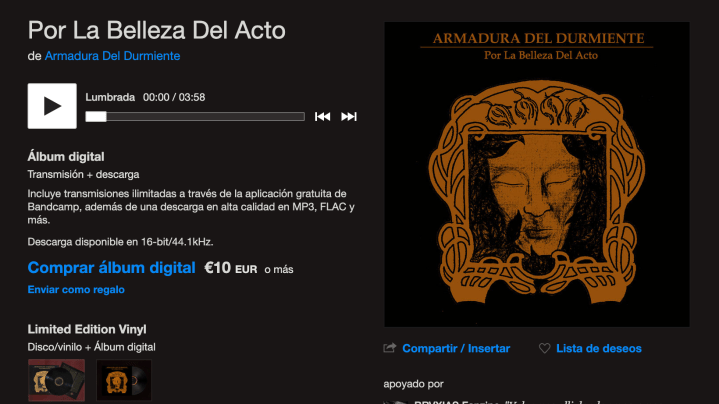Click the Álbum digital heading
The height and width of the screenshot is (404, 719).
click(66, 157)
